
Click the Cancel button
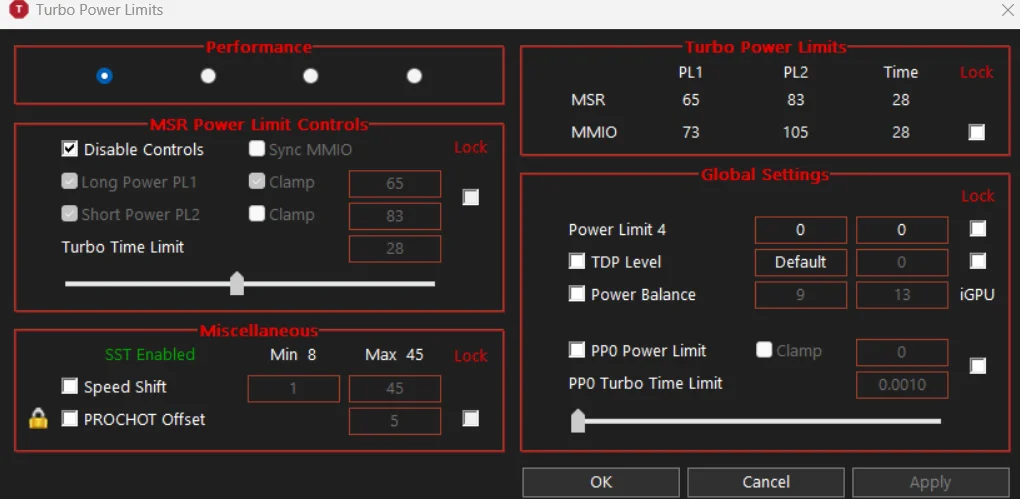[766, 482]
